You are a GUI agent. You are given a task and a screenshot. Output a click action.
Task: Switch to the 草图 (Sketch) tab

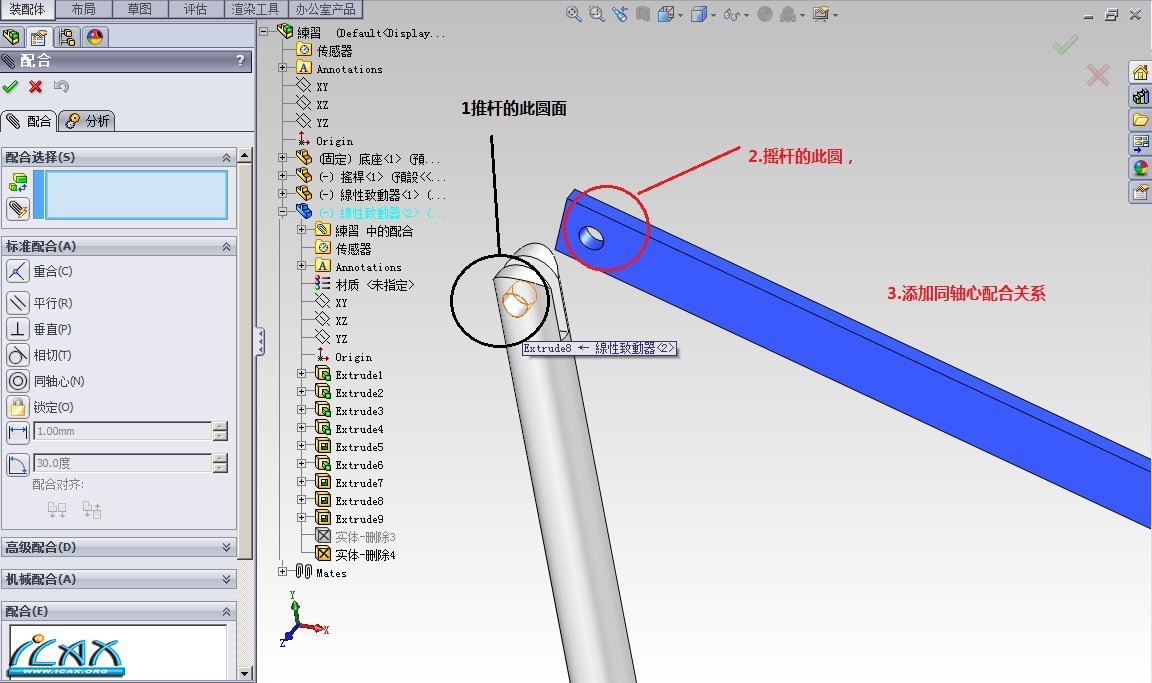(x=140, y=9)
